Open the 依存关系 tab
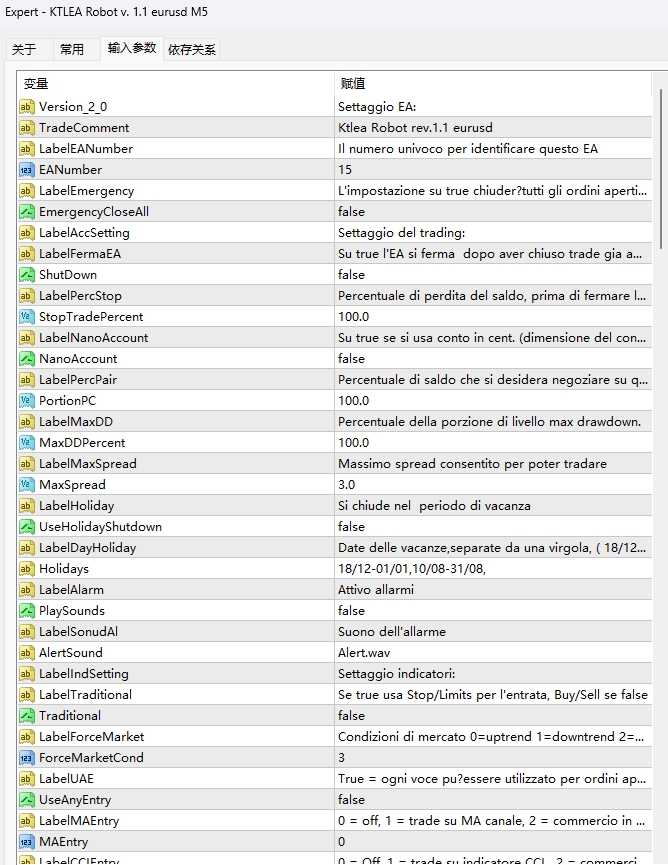Image resolution: width=668 pixels, height=865 pixels. [x=191, y=50]
